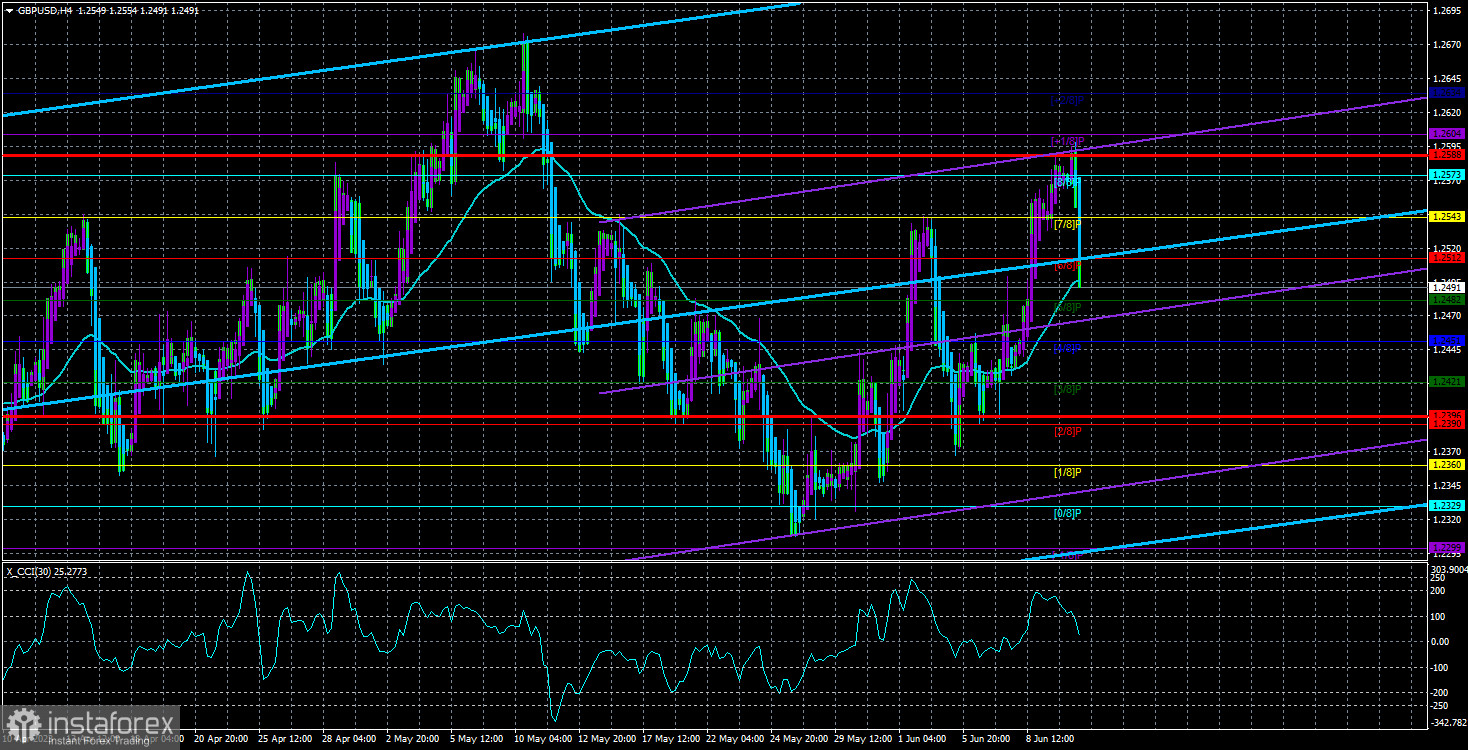Image resolution: width=1468 pixels, height=750 pixels.
Task: Click the 1.2470 price scale value
Action: tap(1447, 316)
